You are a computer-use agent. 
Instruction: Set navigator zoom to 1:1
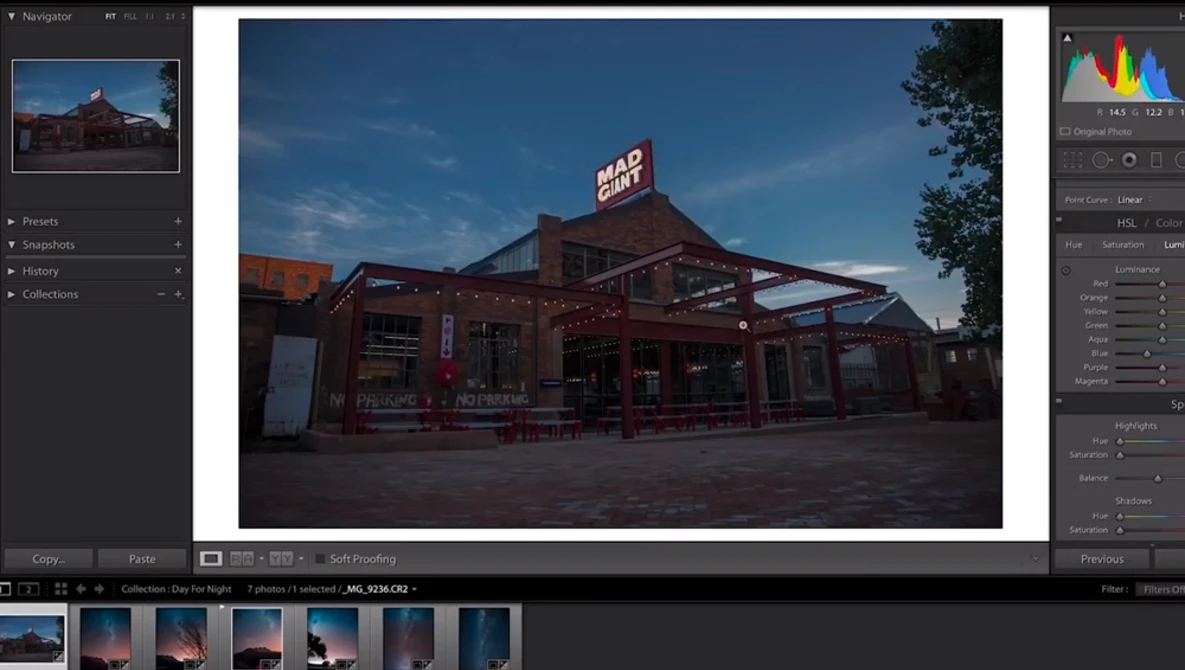150,16
